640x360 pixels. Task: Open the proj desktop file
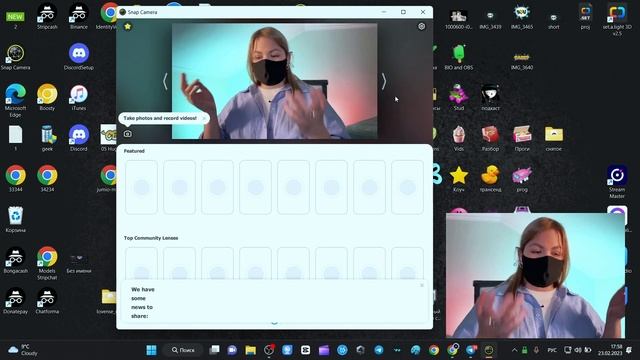pyautogui.click(x=585, y=17)
